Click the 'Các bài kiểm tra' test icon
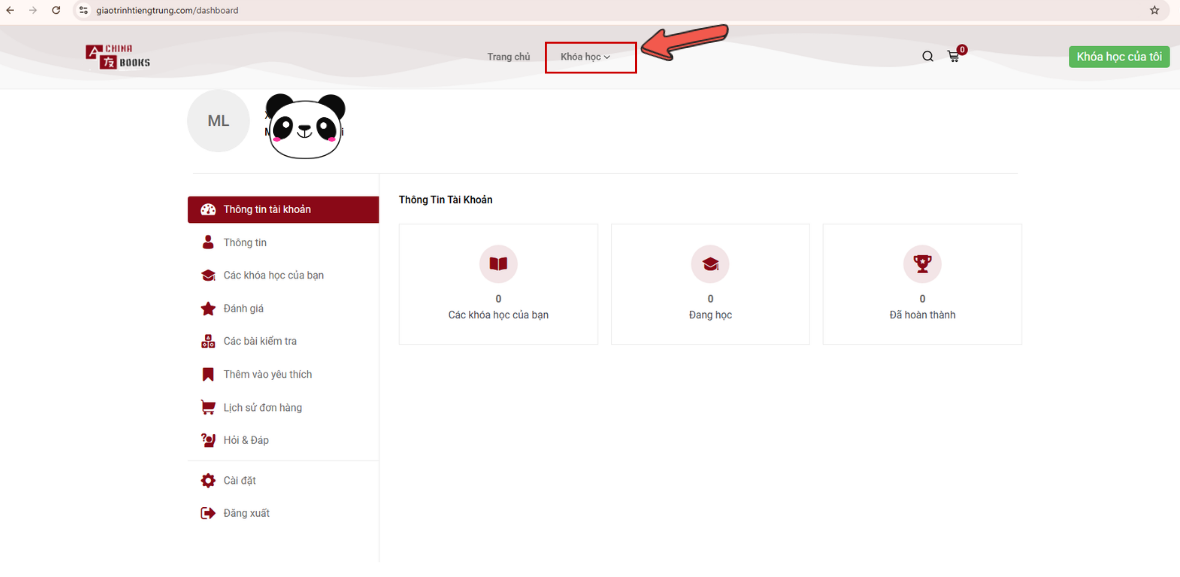Viewport: 1180px width, 577px height. [x=208, y=341]
